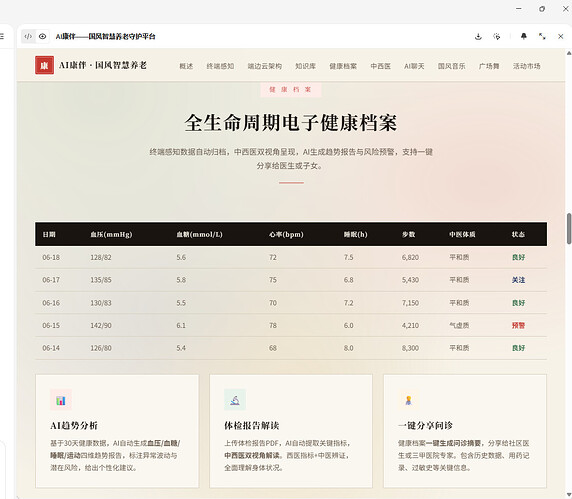Open the 活动市场 nav item
The width and height of the screenshot is (572, 499).
tap(526, 66)
